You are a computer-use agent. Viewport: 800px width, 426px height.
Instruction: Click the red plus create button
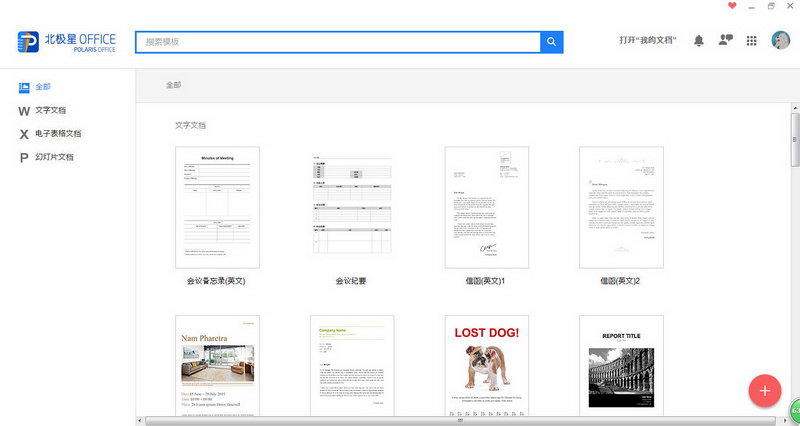point(765,391)
